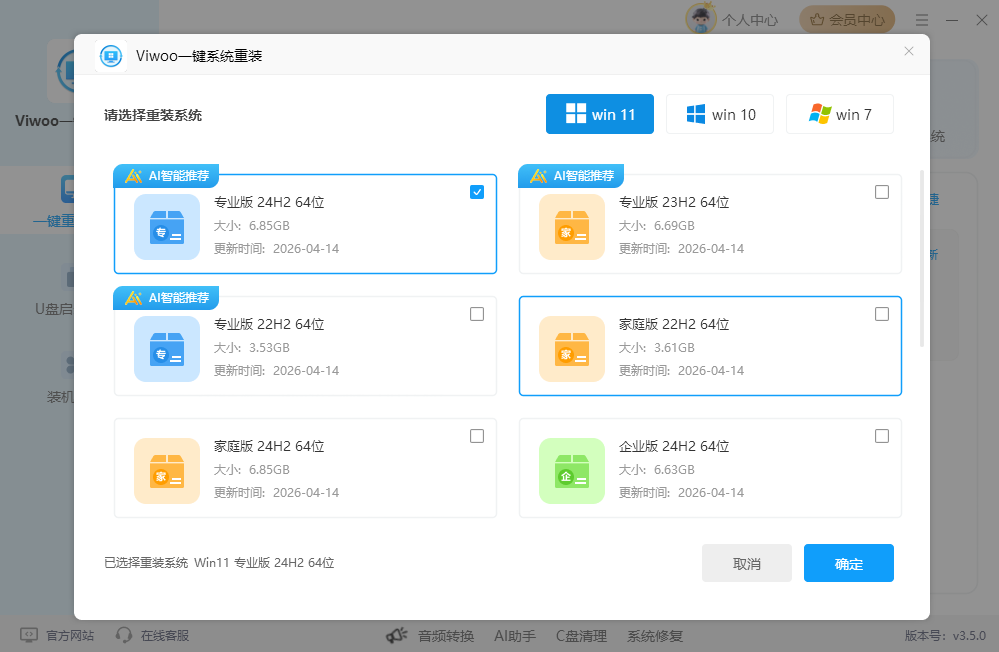Uncheck the 专业版 24H2 64位 checkbox
Viewport: 999px width, 652px height.
click(x=477, y=192)
